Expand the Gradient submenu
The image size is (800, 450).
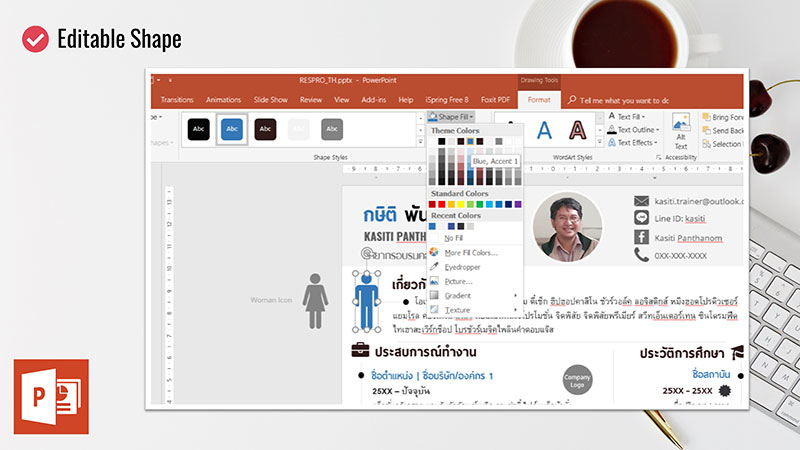coord(459,296)
